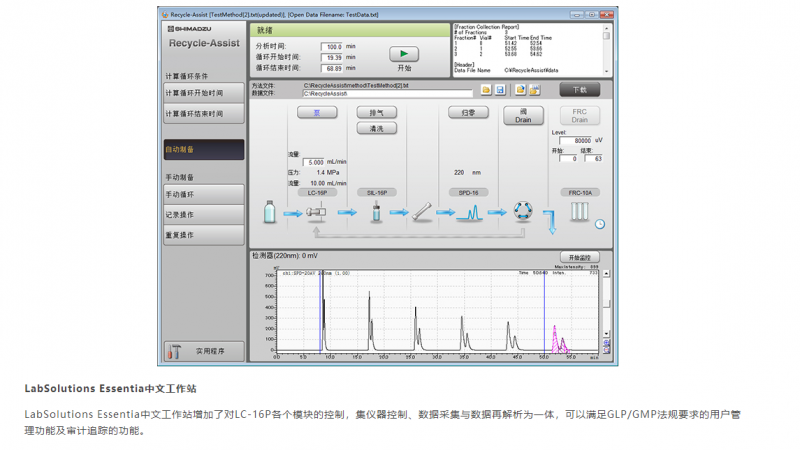Save the method with the floppy disk icon
Screen dimensions: 800x450
pos(500,90)
